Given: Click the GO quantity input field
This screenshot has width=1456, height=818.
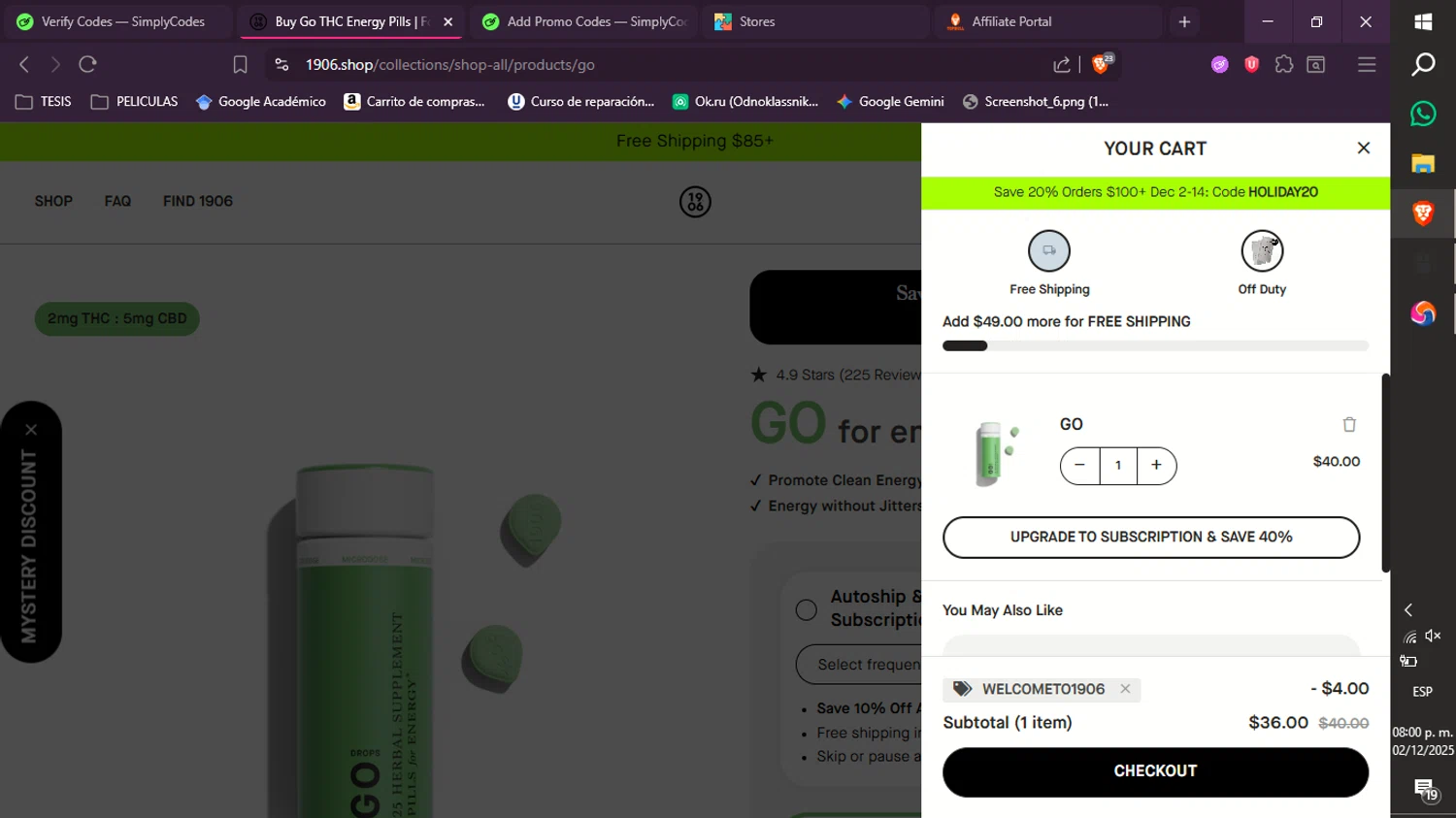Looking at the screenshot, I should click(x=1118, y=466).
